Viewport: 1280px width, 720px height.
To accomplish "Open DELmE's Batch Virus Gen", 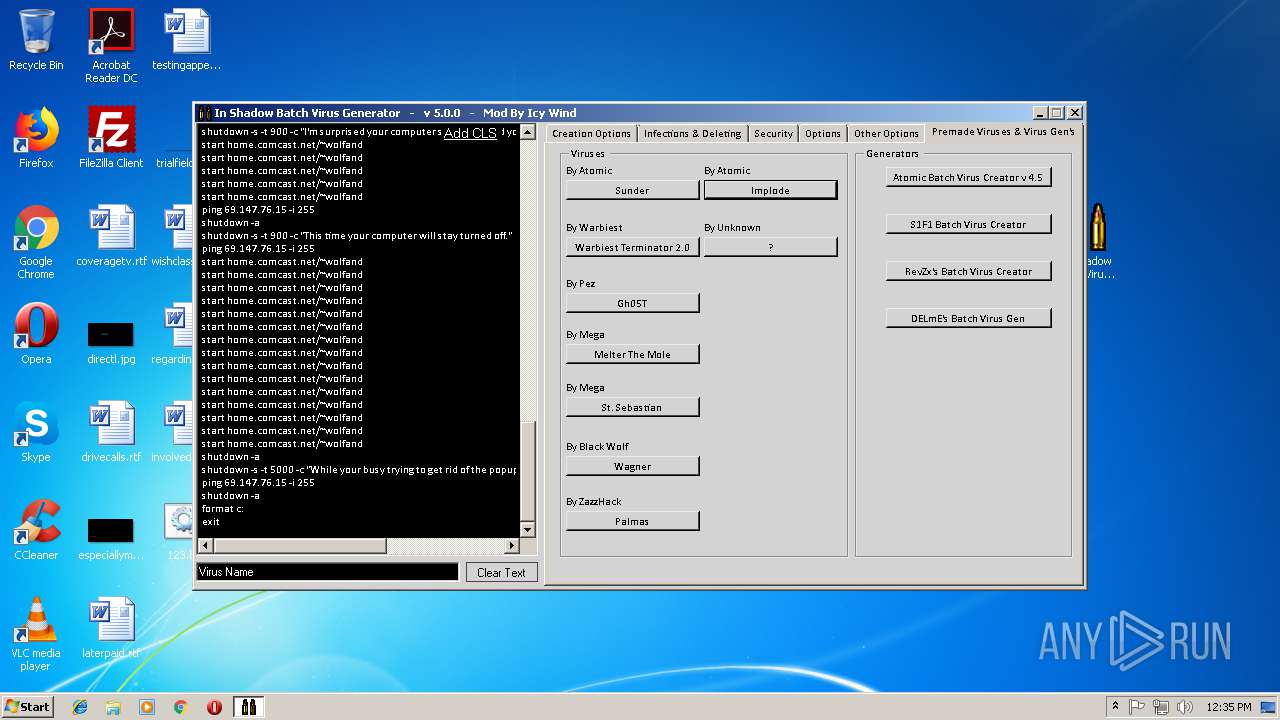I will [x=968, y=318].
